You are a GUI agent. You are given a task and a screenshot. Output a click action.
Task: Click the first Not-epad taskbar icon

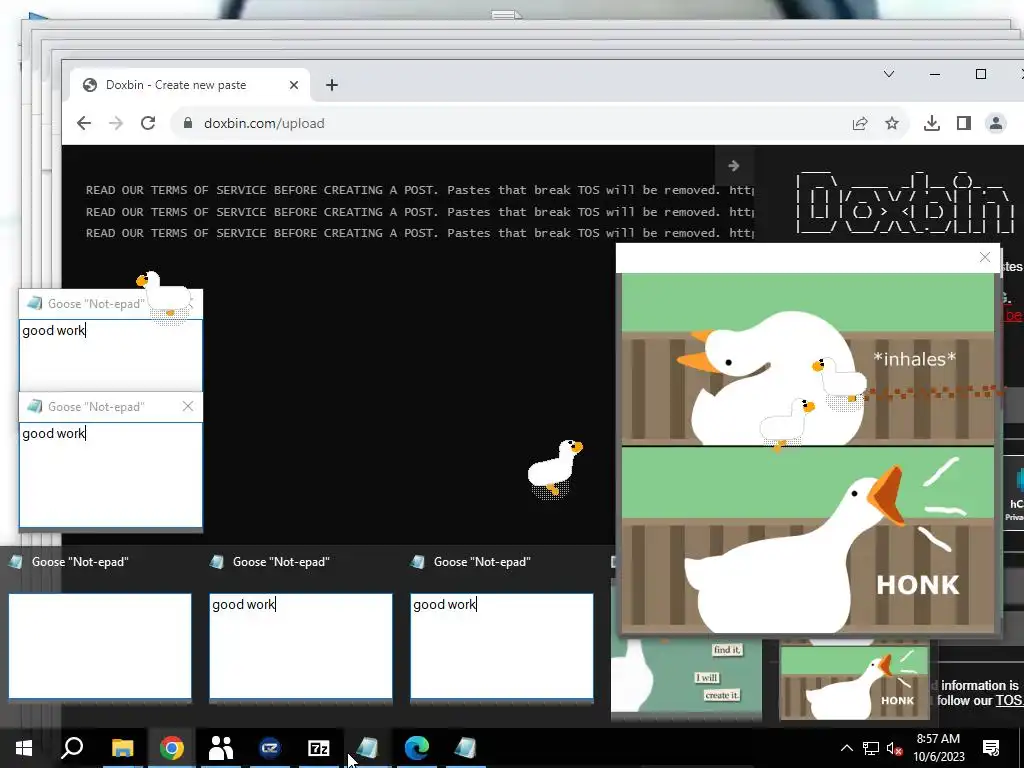click(x=368, y=748)
